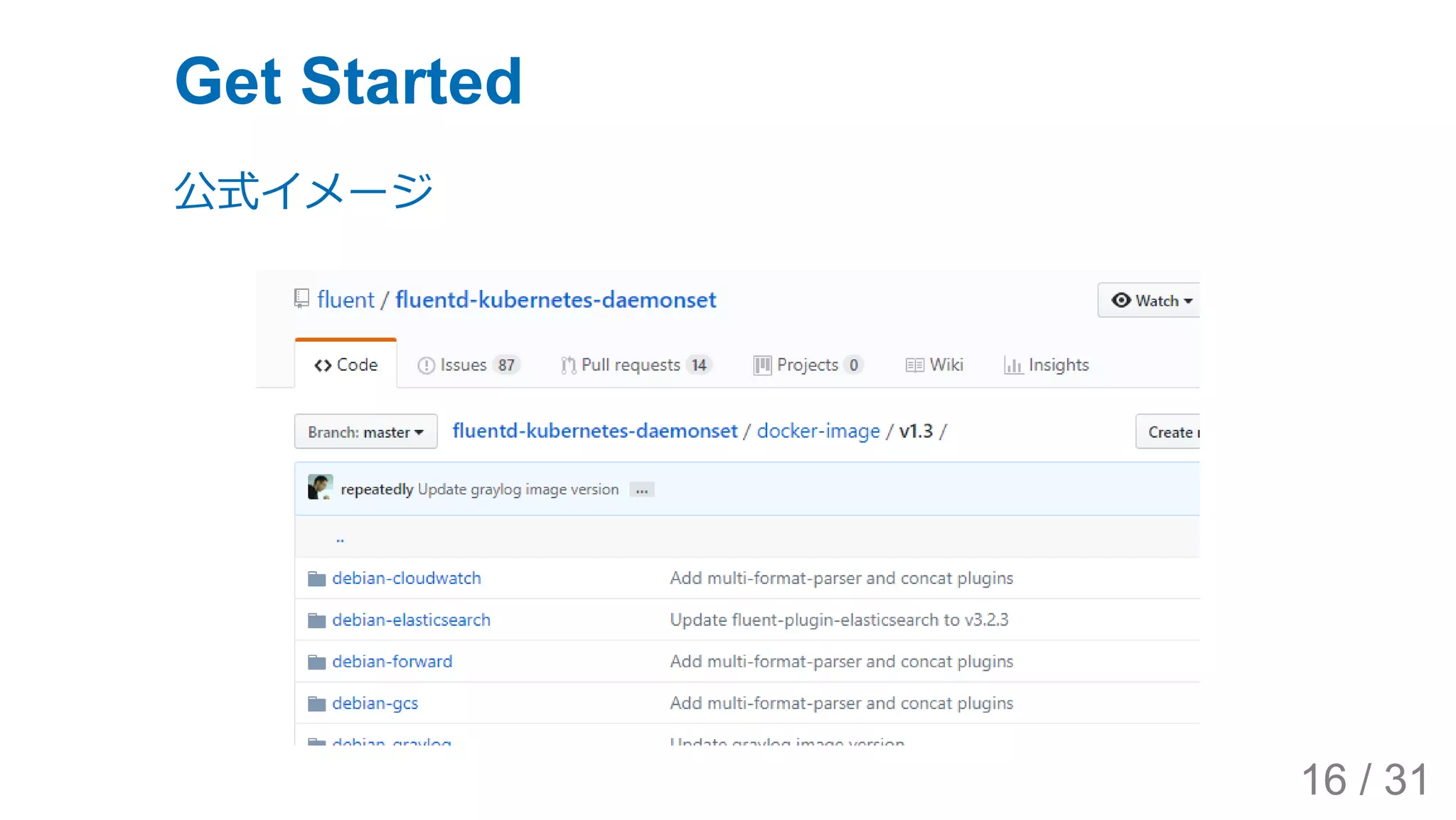The width and height of the screenshot is (1456, 820).
Task: Click the debian-gcs folder icon
Action: coord(316,703)
